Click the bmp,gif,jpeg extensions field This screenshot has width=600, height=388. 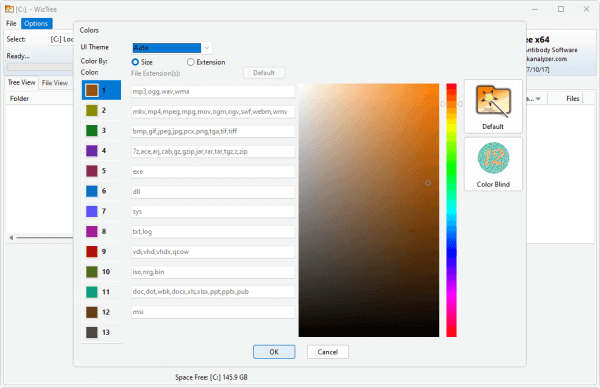213,131
